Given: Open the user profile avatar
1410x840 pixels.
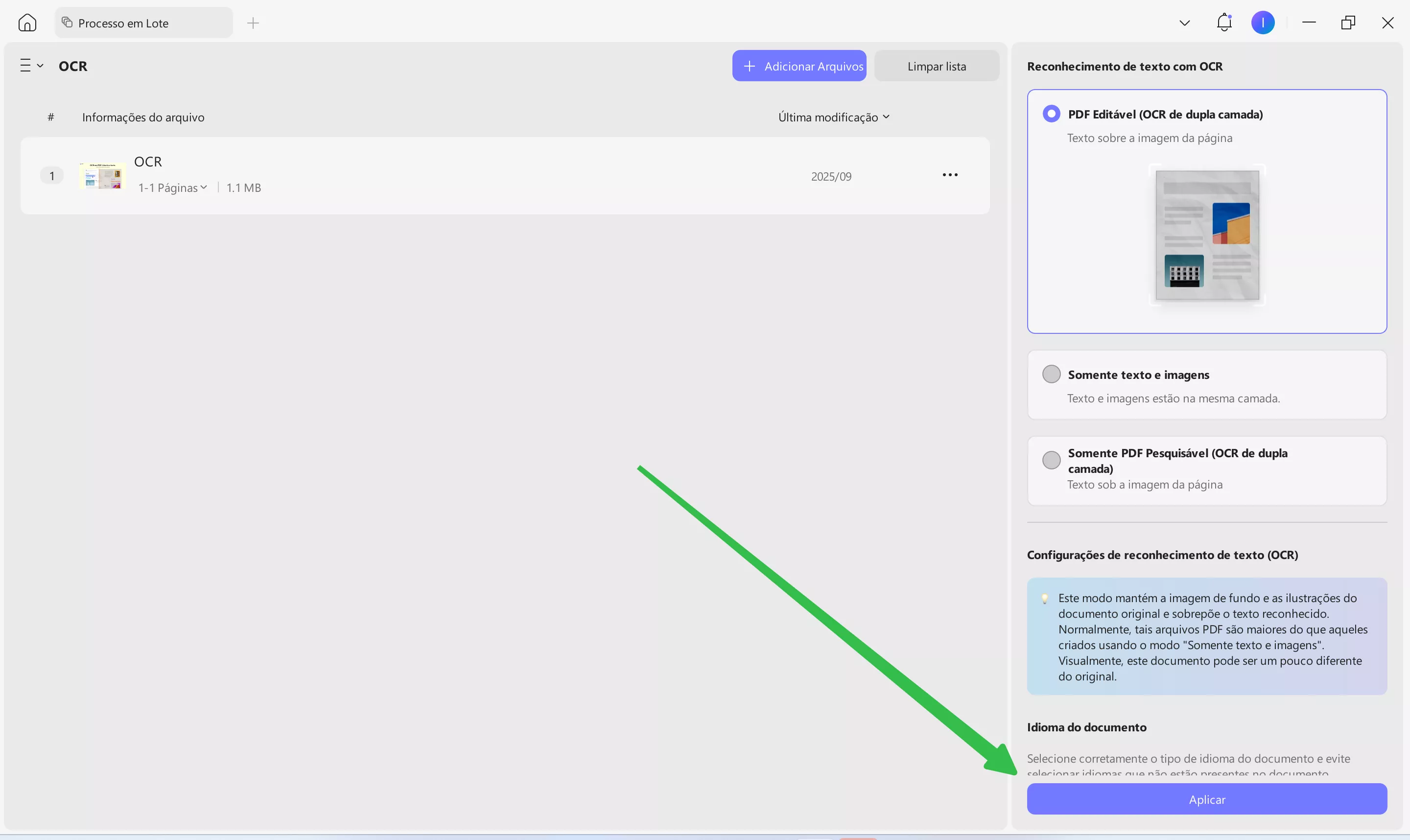Looking at the screenshot, I should [x=1262, y=23].
